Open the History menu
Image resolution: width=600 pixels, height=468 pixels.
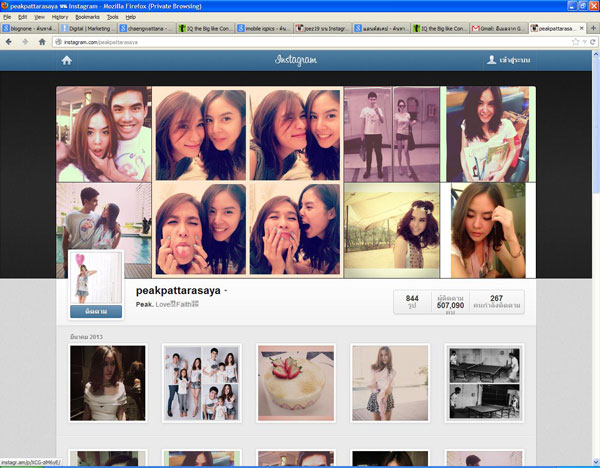point(60,17)
